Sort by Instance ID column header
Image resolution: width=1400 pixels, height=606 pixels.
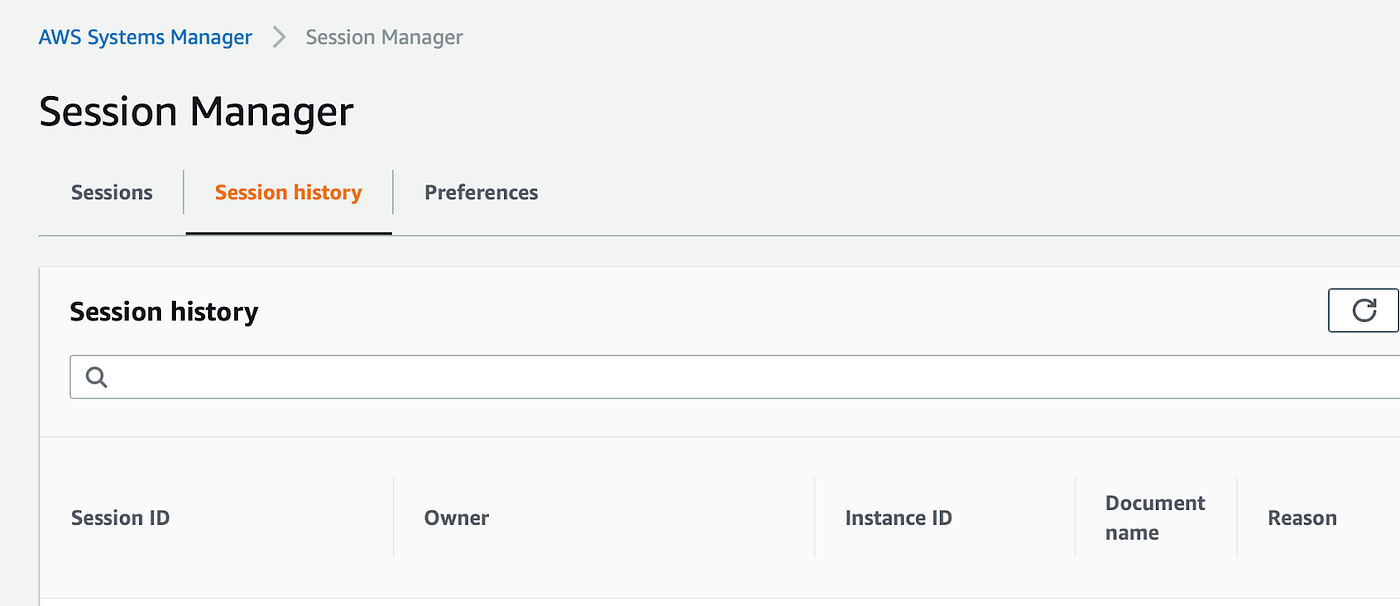(898, 518)
